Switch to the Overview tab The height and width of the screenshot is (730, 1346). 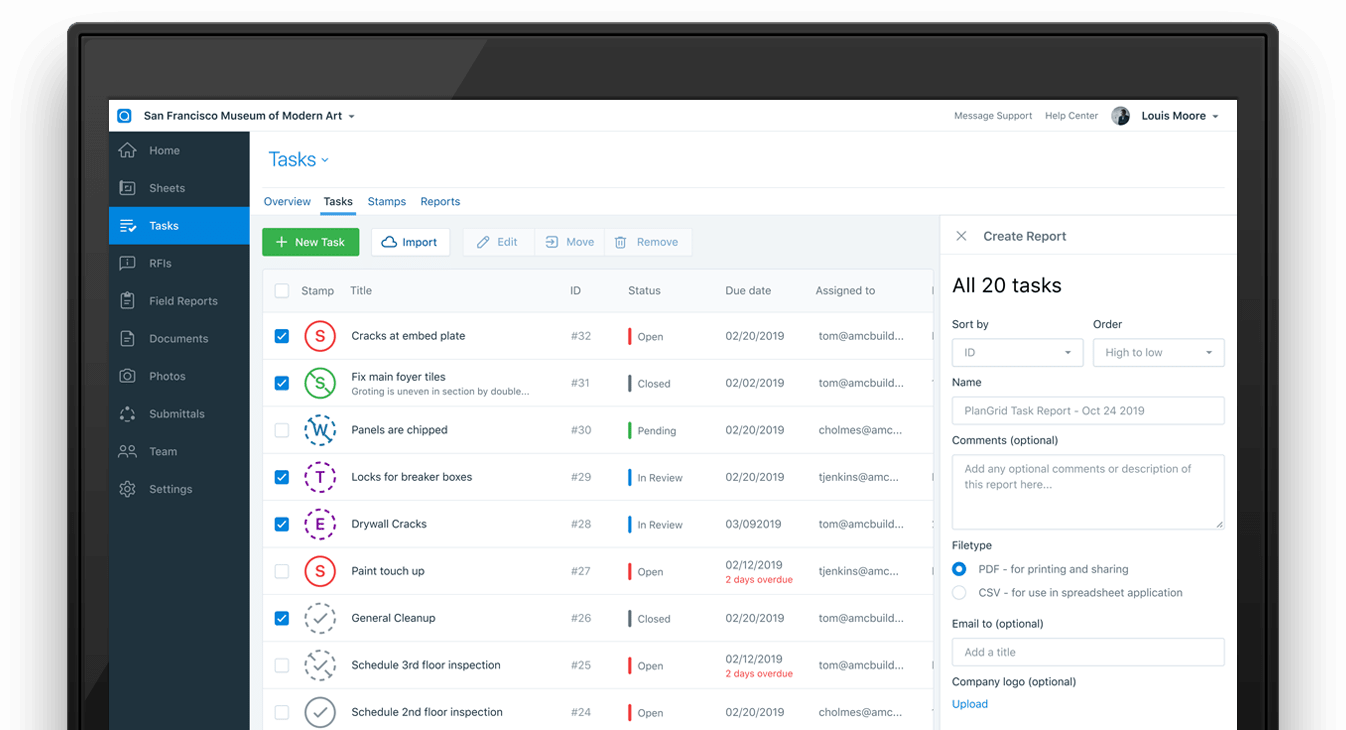click(x=287, y=202)
